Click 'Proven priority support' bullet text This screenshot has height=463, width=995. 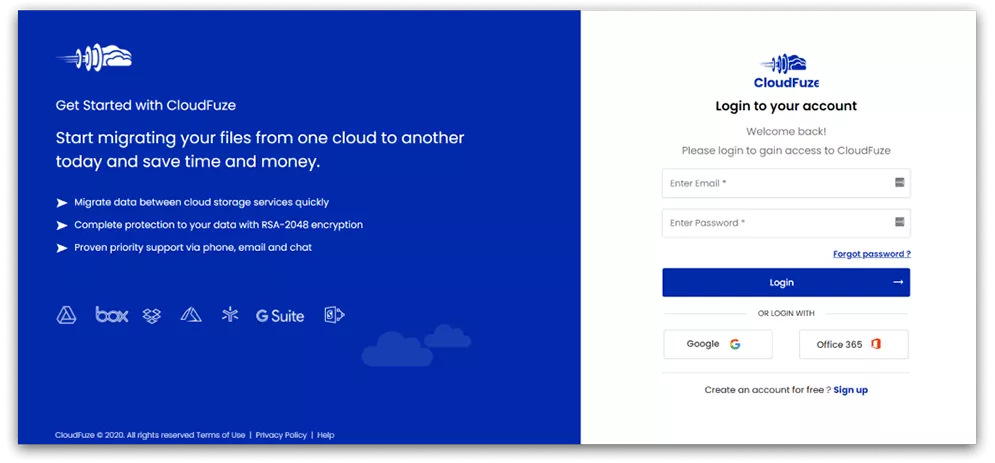(x=193, y=247)
